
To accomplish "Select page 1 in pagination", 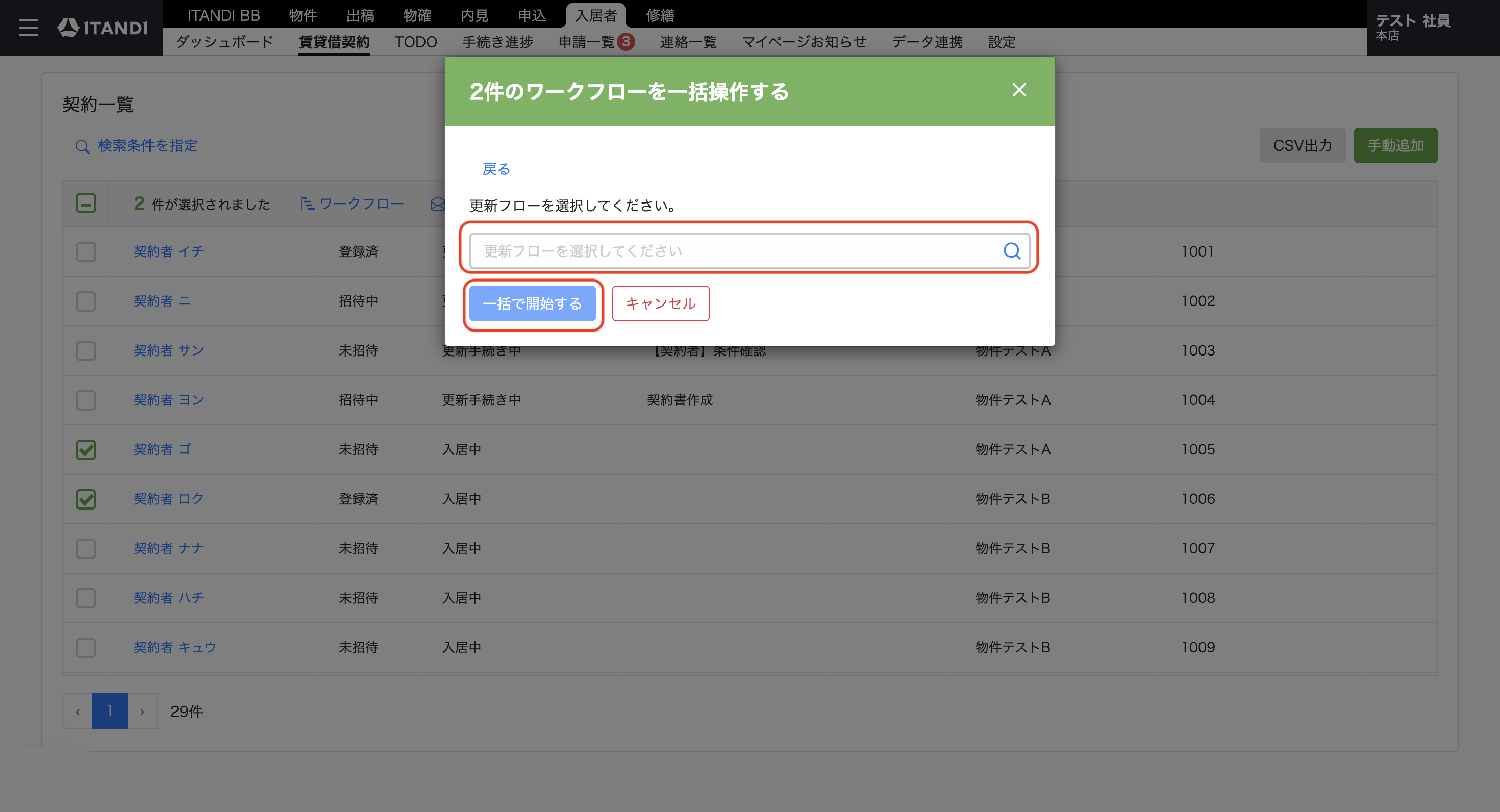I will tap(110, 711).
